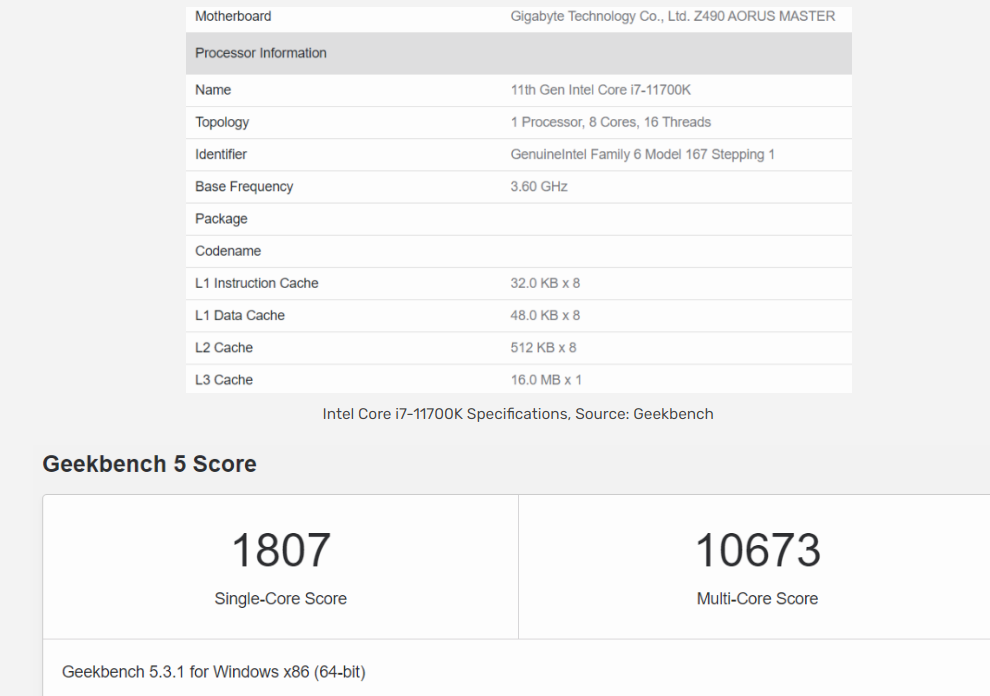
Task: Click the Topology row label
Action: pos(222,123)
